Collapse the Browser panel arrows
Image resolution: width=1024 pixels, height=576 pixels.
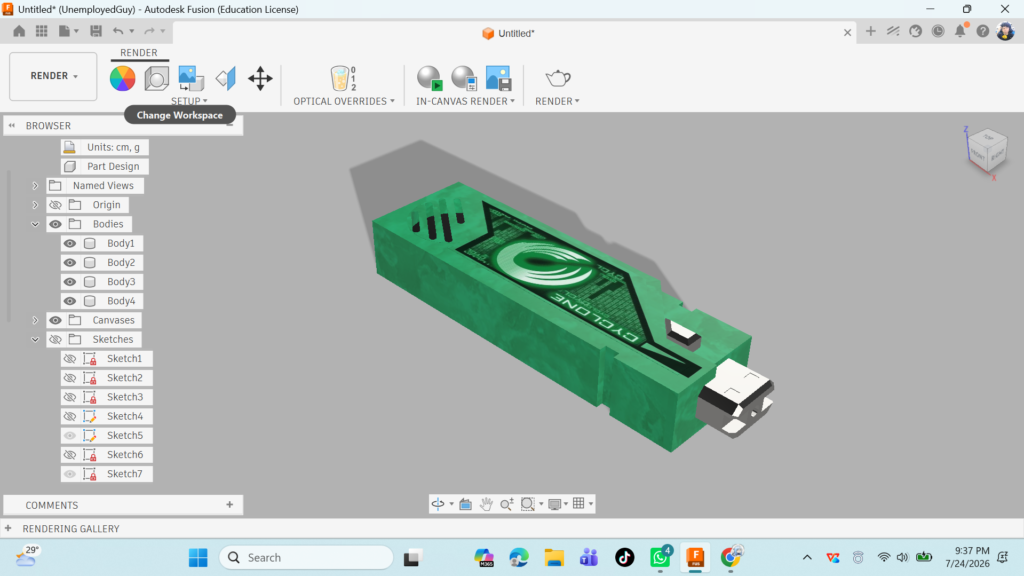[12, 125]
